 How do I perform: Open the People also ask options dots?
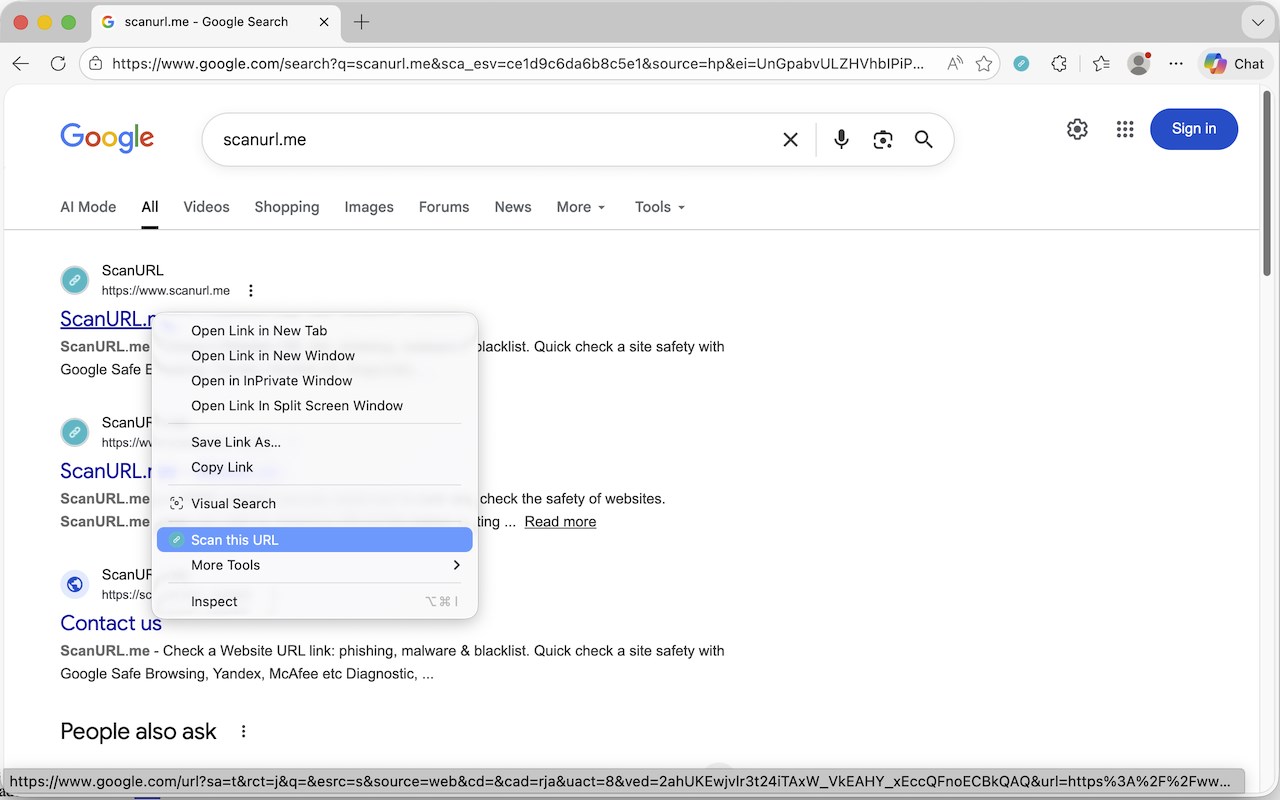click(243, 732)
